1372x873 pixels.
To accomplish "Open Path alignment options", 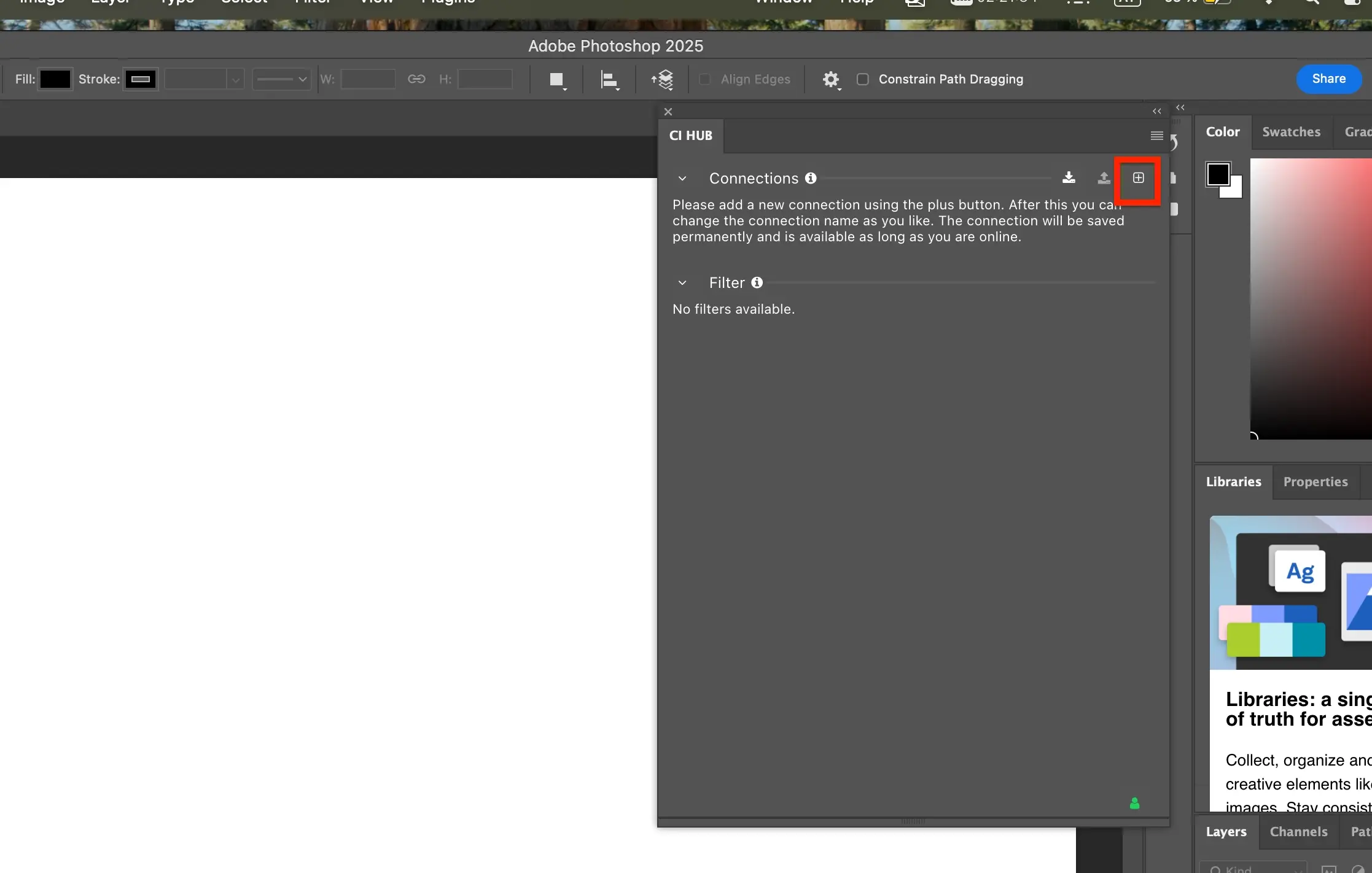I will coord(609,80).
